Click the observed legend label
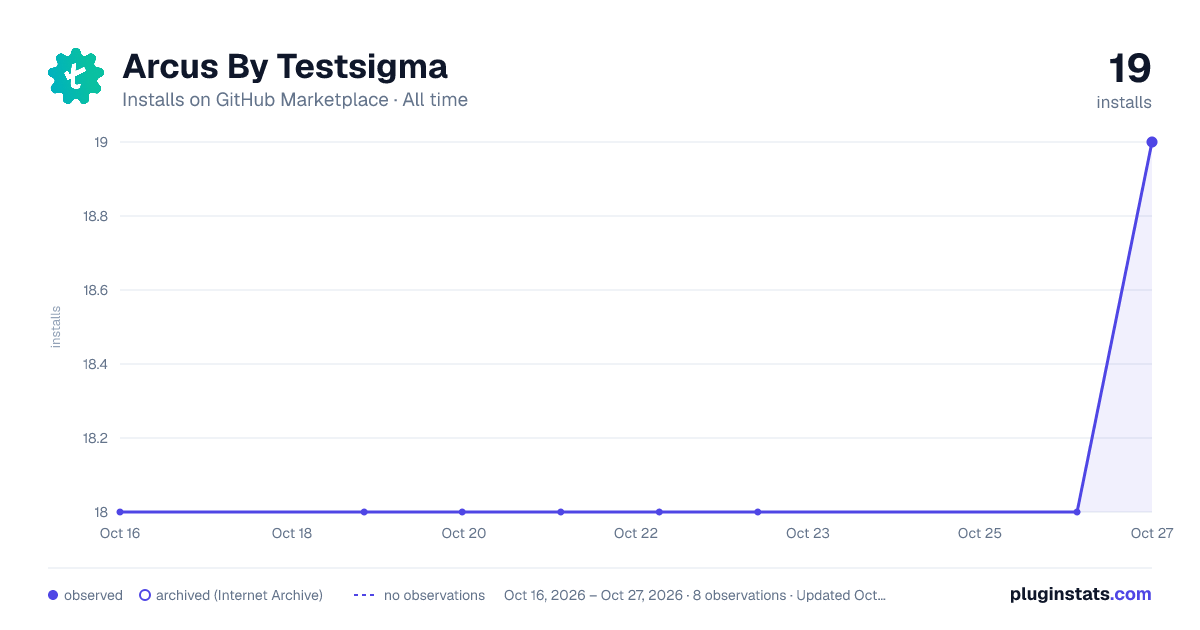The height and width of the screenshot is (630, 1200). pos(93,595)
